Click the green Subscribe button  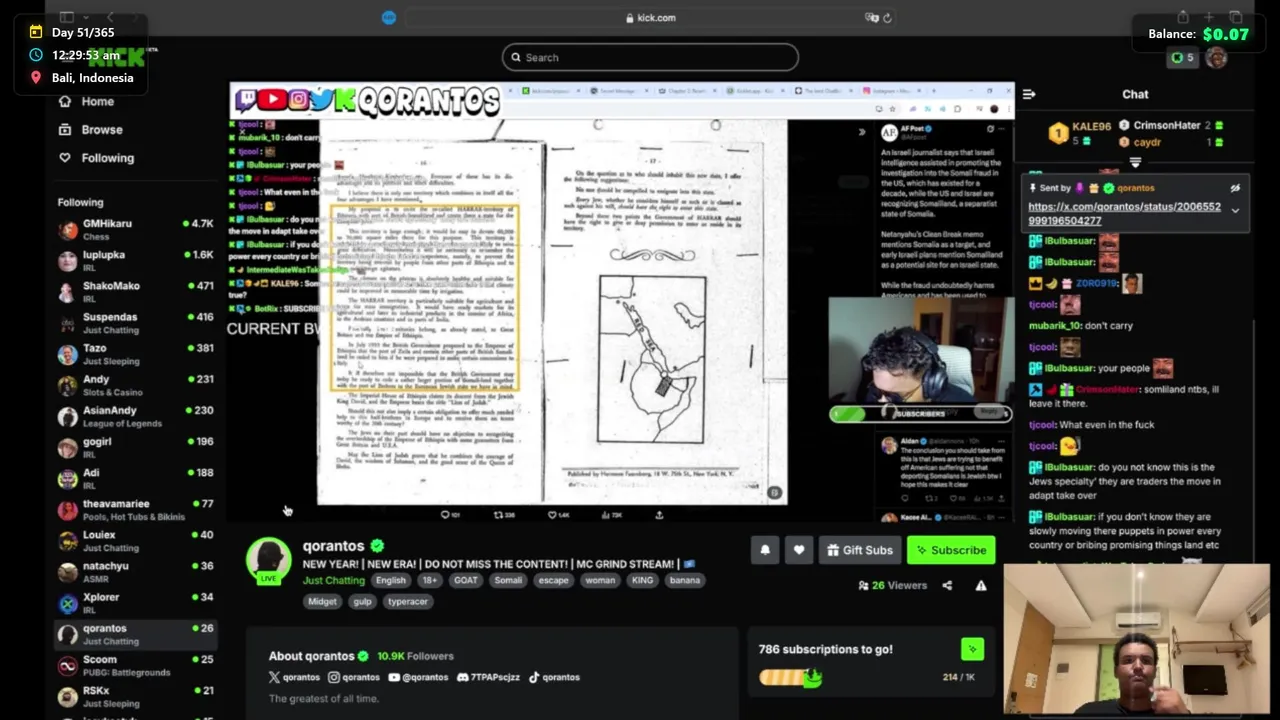pos(951,550)
